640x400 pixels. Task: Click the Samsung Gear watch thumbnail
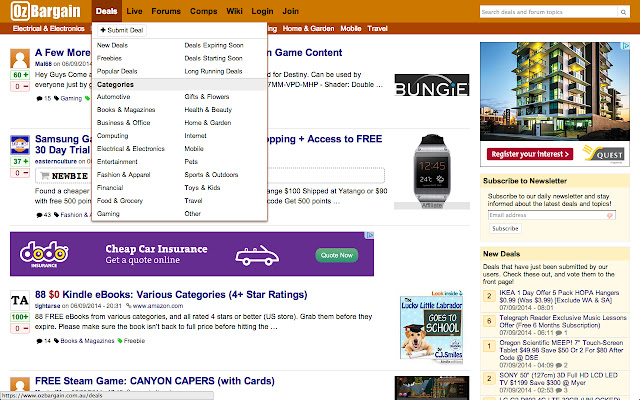tap(432, 169)
